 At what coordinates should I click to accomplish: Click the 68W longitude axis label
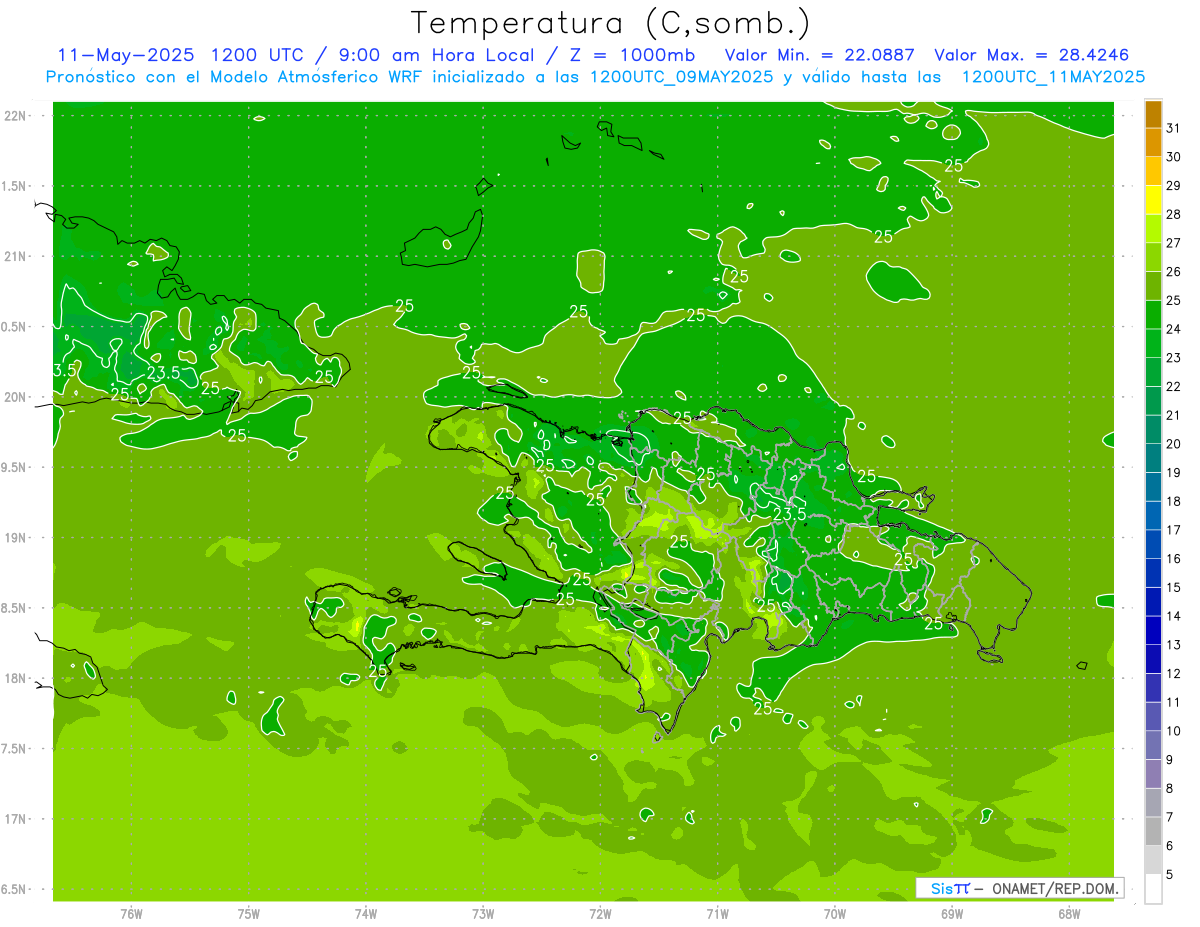(1069, 913)
